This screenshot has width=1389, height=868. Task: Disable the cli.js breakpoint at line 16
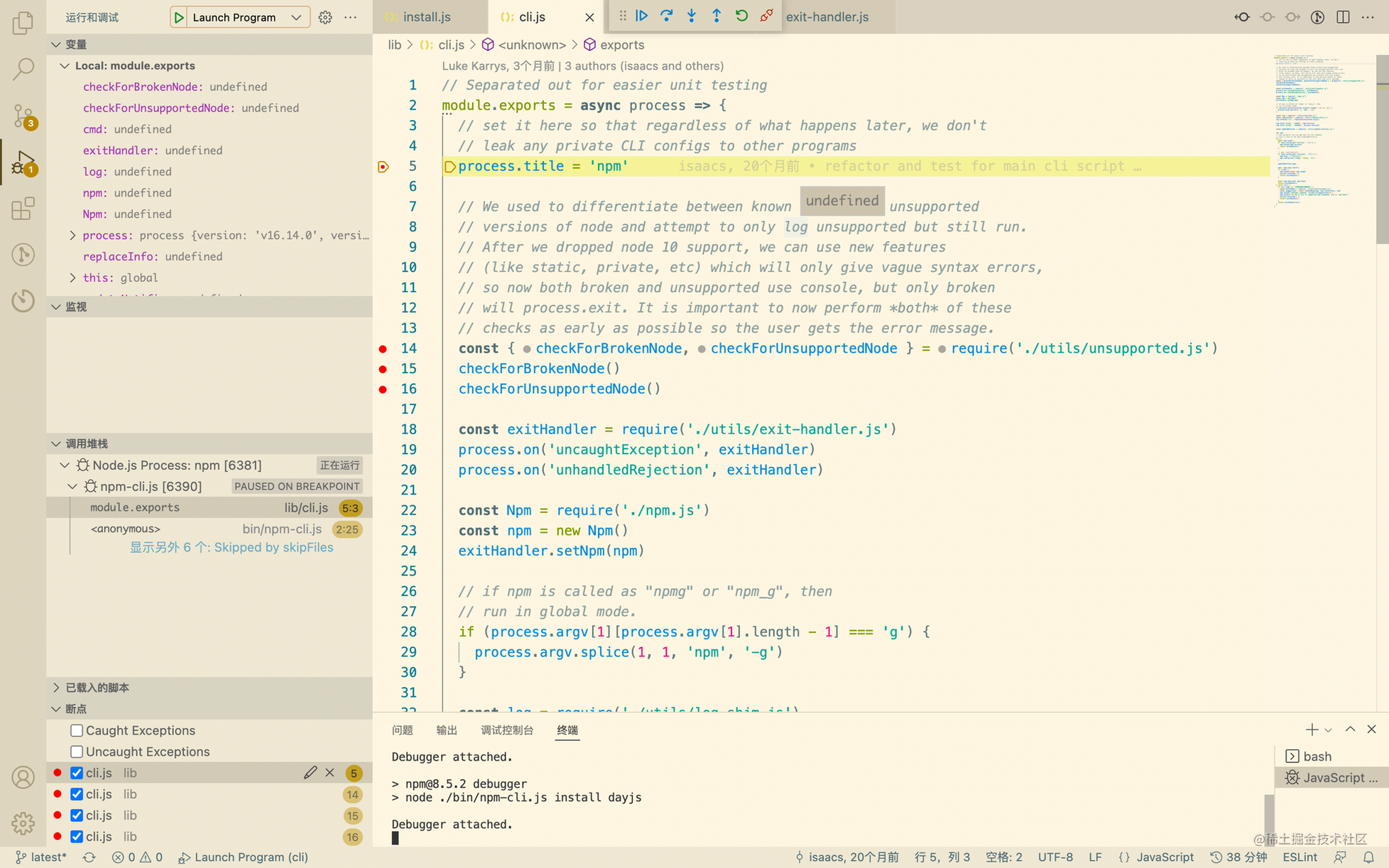point(77,837)
